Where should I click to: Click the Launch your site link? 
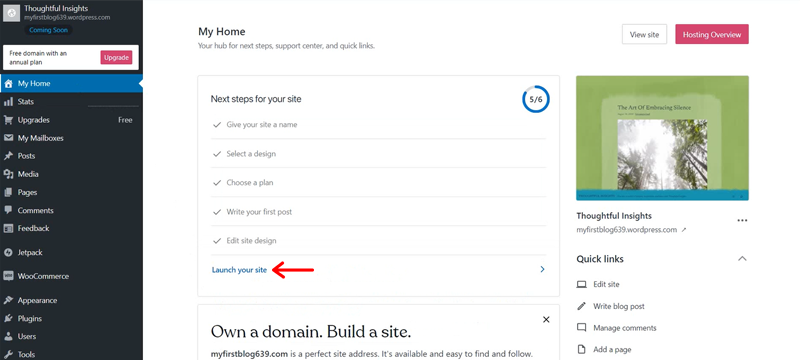[239, 270]
